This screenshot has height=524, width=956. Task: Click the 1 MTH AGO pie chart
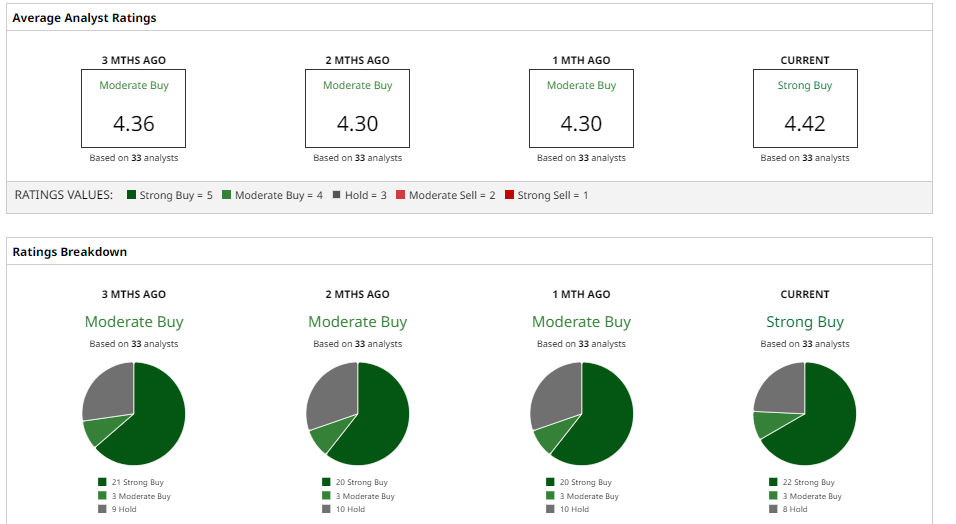[581, 414]
